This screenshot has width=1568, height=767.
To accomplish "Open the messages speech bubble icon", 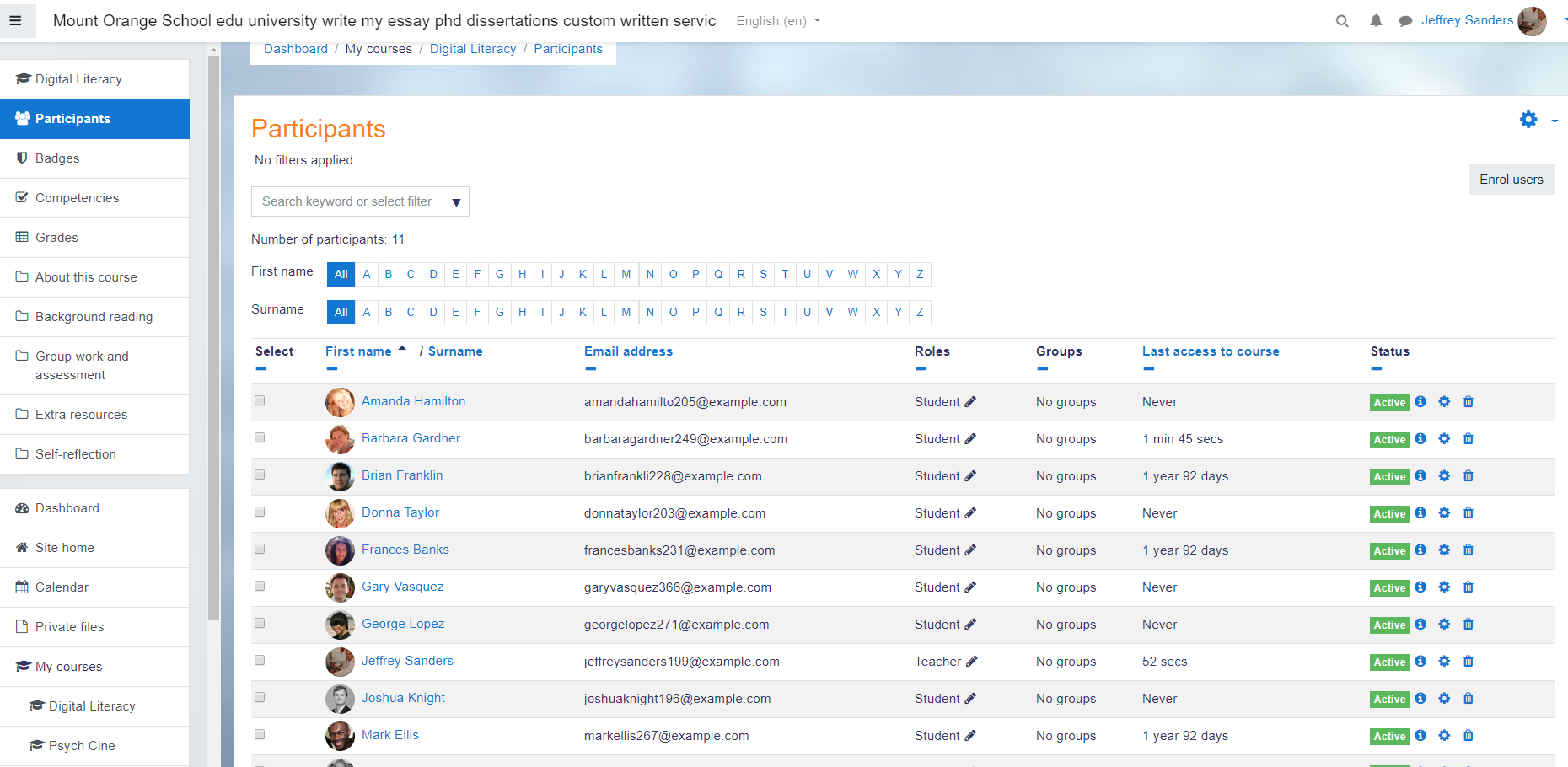I will 1405,21.
